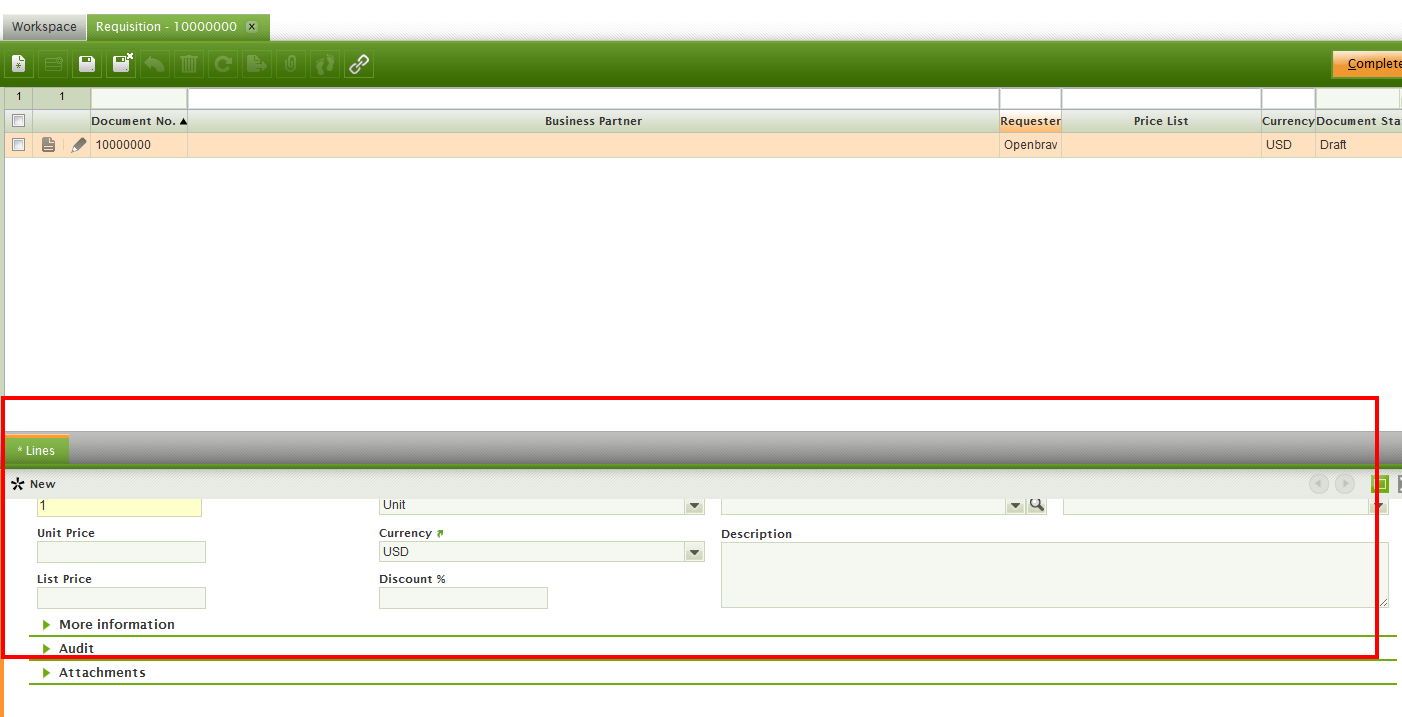Click the Price List column header
Screen dimensions: 1402x717
click(x=1161, y=121)
